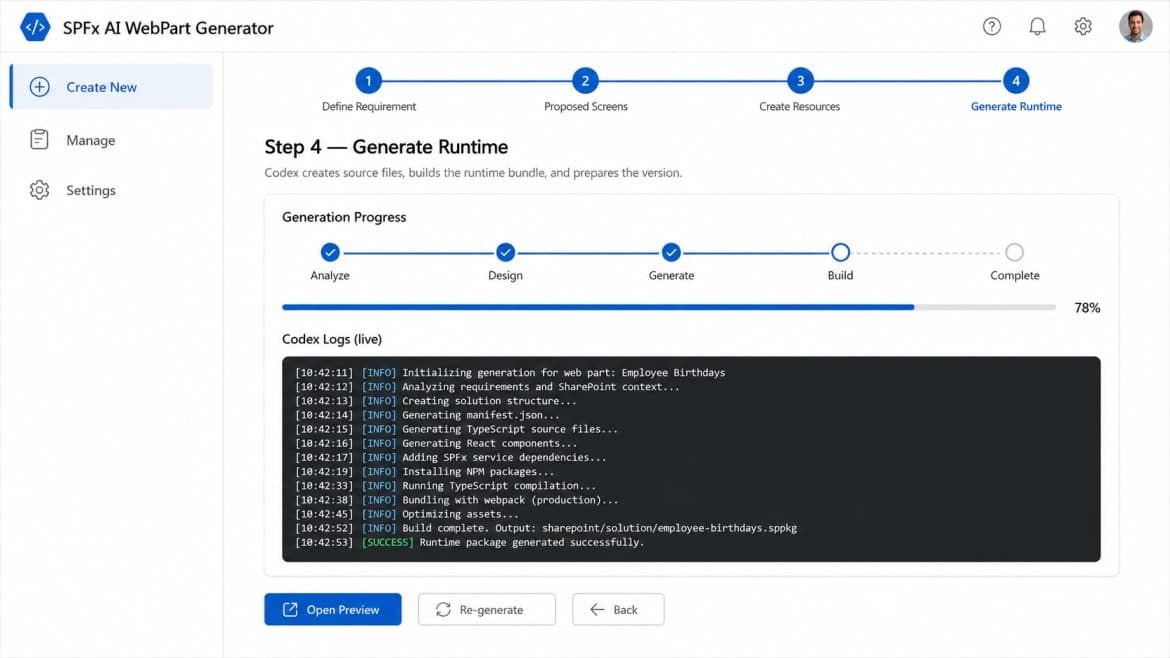Click the log line 'Creating solution structure'
The image size is (1170, 658).
(435, 401)
